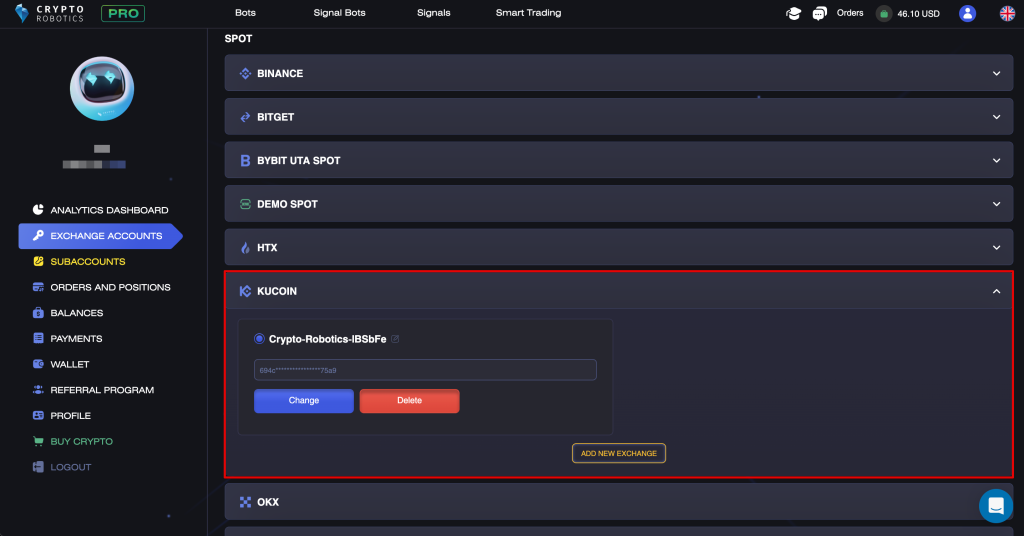This screenshot has height=536, width=1024.
Task: Open the support chat bubbles icon in header
Action: pos(820,13)
